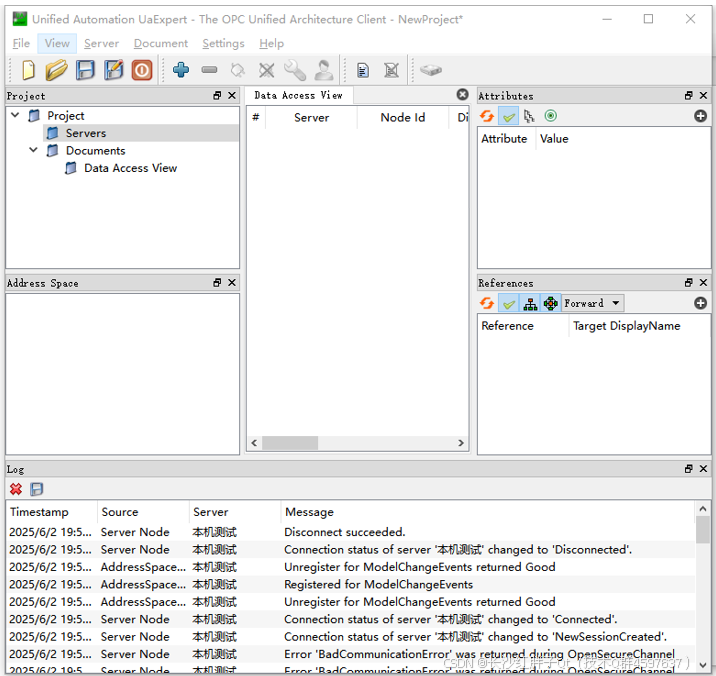Clear log with red X icon
Screen dimensions: 716x676
[x=16, y=489]
